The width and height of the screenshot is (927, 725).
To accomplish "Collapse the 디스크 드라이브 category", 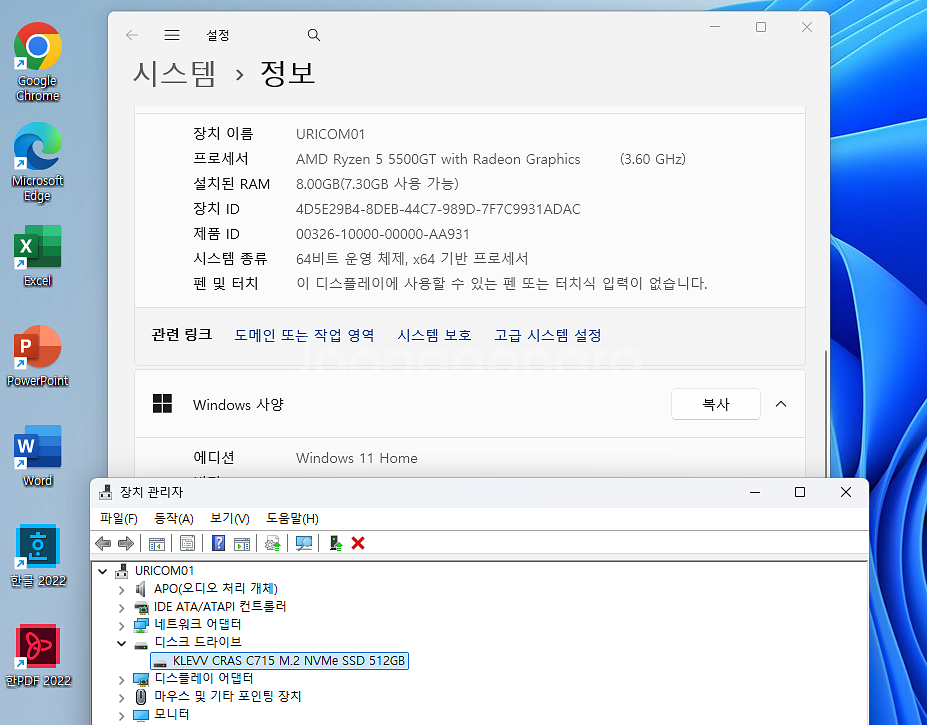I will tap(122, 642).
